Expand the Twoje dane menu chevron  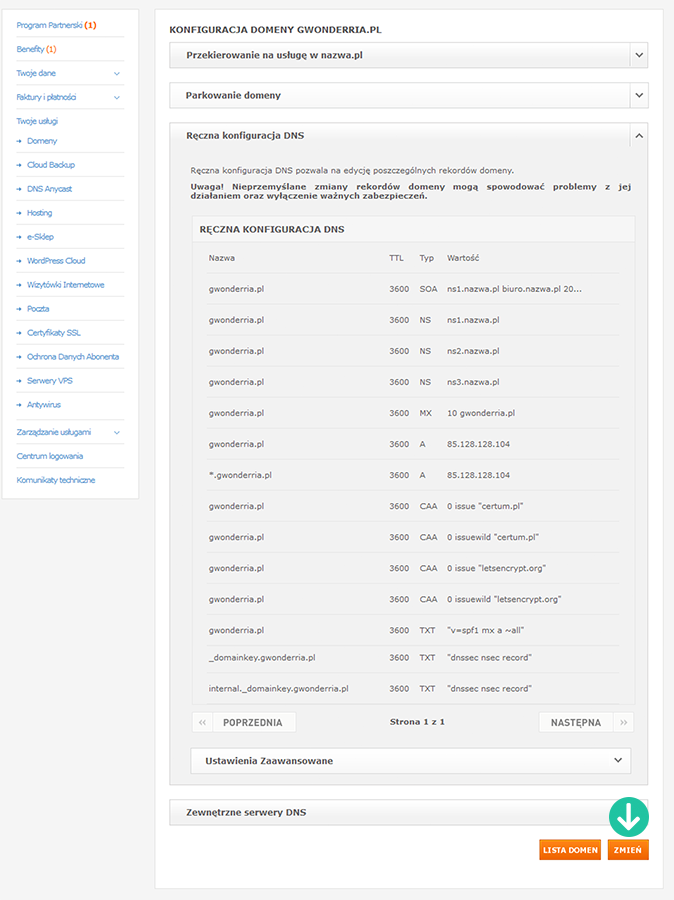[117, 73]
